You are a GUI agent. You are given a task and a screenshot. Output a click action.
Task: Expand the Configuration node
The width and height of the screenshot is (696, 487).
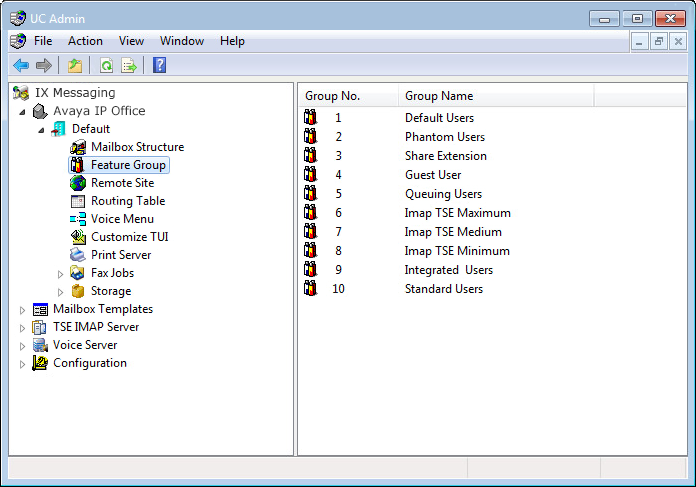coord(22,364)
